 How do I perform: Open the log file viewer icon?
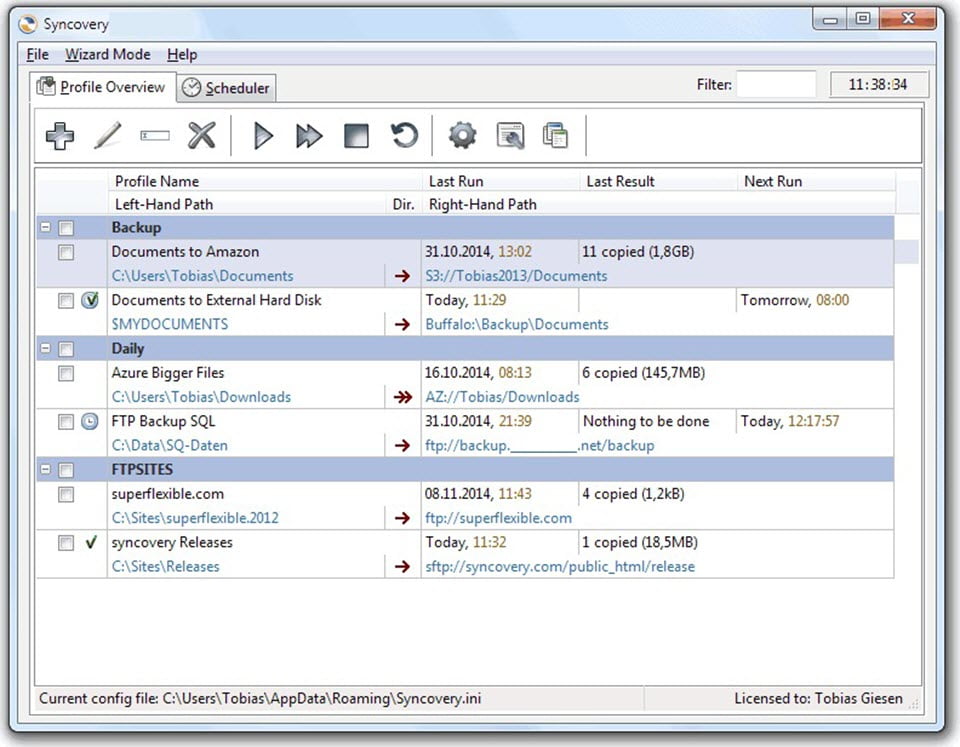pos(510,135)
